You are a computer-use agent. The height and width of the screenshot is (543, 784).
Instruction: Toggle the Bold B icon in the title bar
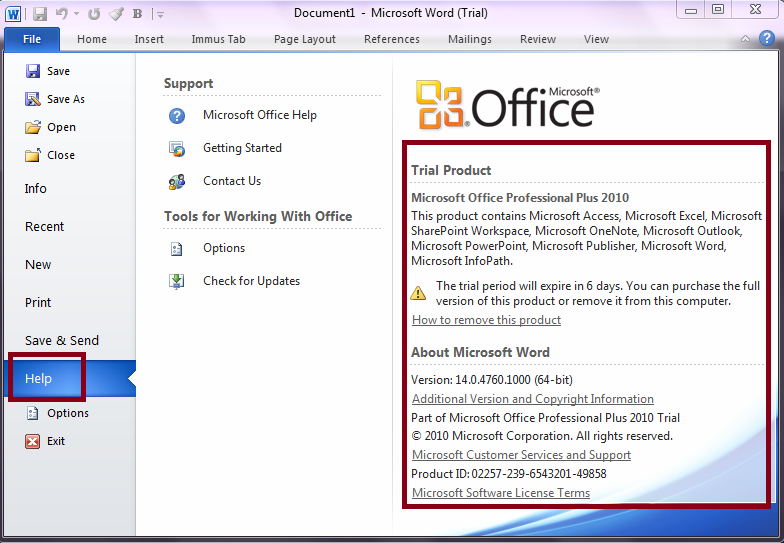pos(138,14)
